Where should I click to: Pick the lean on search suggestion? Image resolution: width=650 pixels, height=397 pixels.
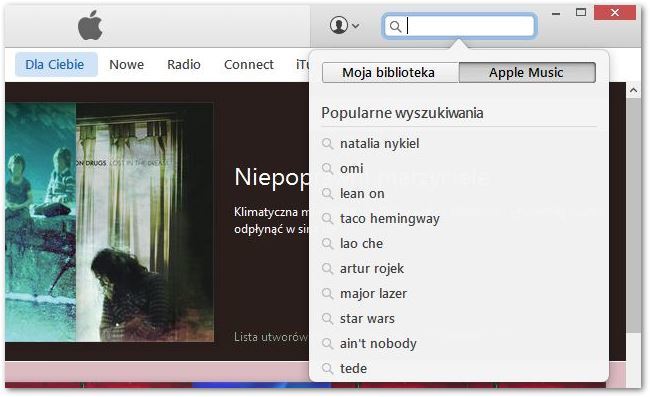coord(362,194)
